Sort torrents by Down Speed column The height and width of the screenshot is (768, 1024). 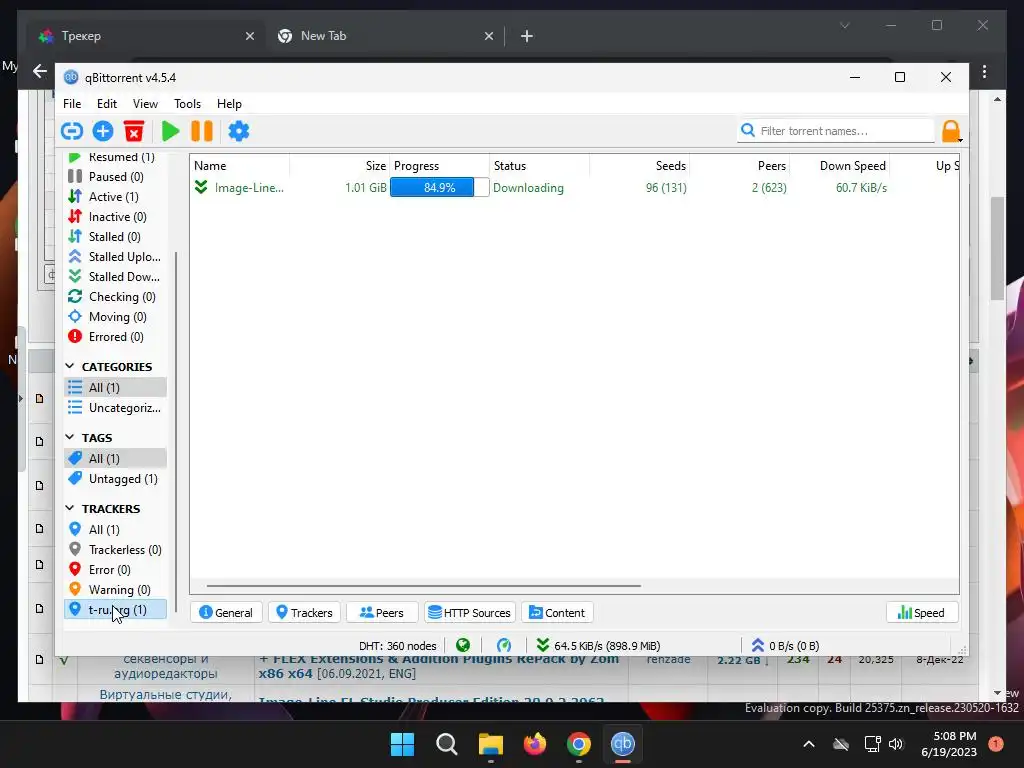[x=840, y=166]
